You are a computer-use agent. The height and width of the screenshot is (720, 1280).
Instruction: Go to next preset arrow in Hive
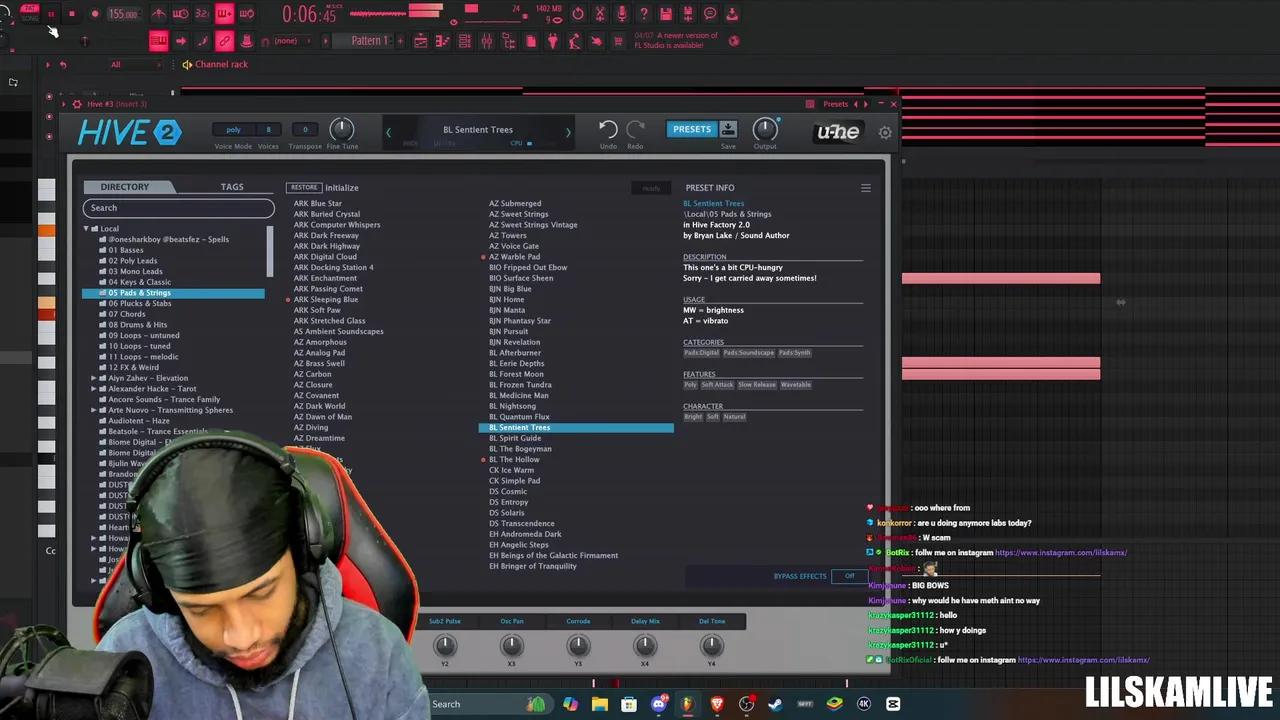[x=568, y=132]
